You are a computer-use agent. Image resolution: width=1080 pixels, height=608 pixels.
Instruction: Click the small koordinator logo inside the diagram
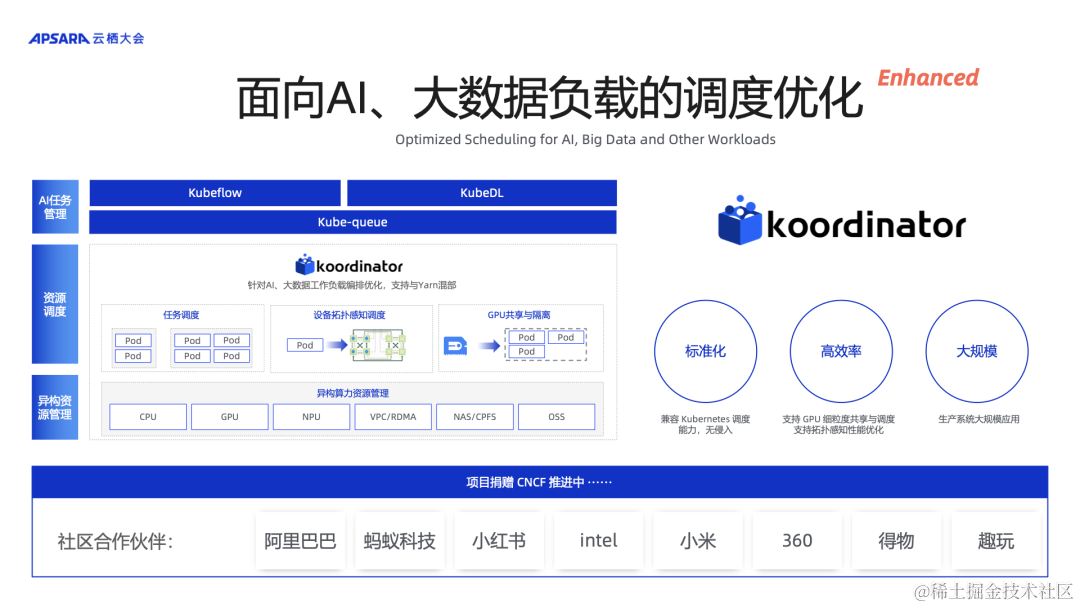click(349, 265)
